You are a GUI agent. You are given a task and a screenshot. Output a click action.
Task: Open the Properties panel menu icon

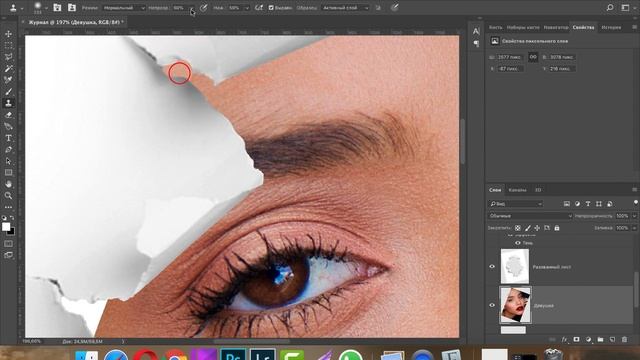(634, 27)
